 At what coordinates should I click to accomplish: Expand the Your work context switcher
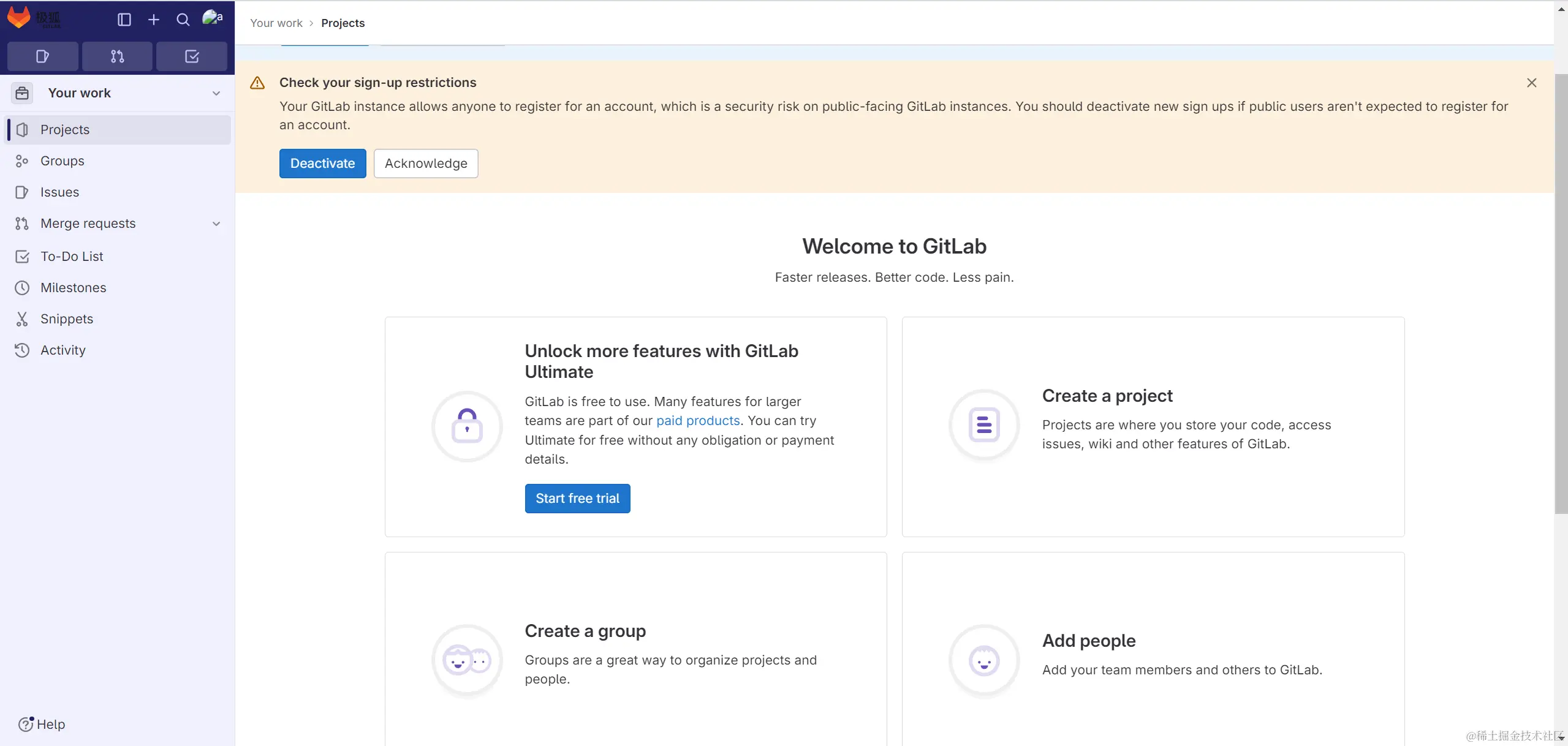coord(116,93)
